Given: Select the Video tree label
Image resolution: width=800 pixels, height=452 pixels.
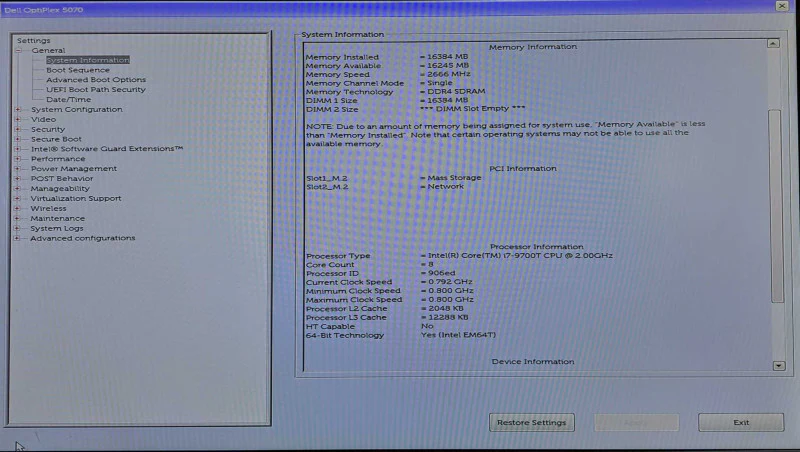Looking at the screenshot, I should point(43,119).
